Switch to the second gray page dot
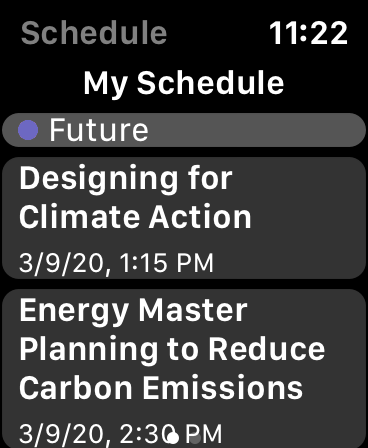This screenshot has width=368, height=448. 195,438
